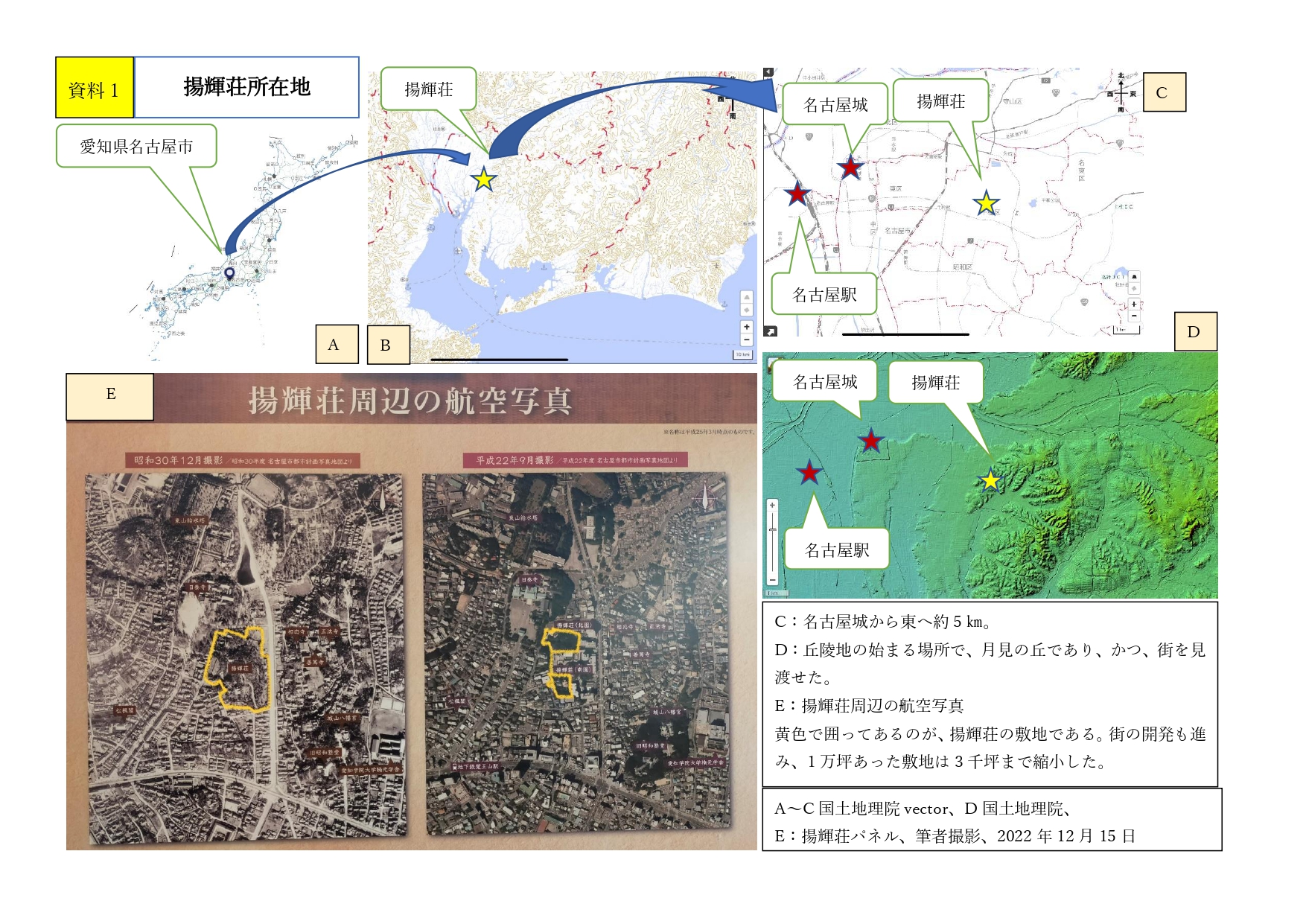1306x924 pixels.
Task: Click the yellow 資料1 label box
Action: [x=95, y=88]
